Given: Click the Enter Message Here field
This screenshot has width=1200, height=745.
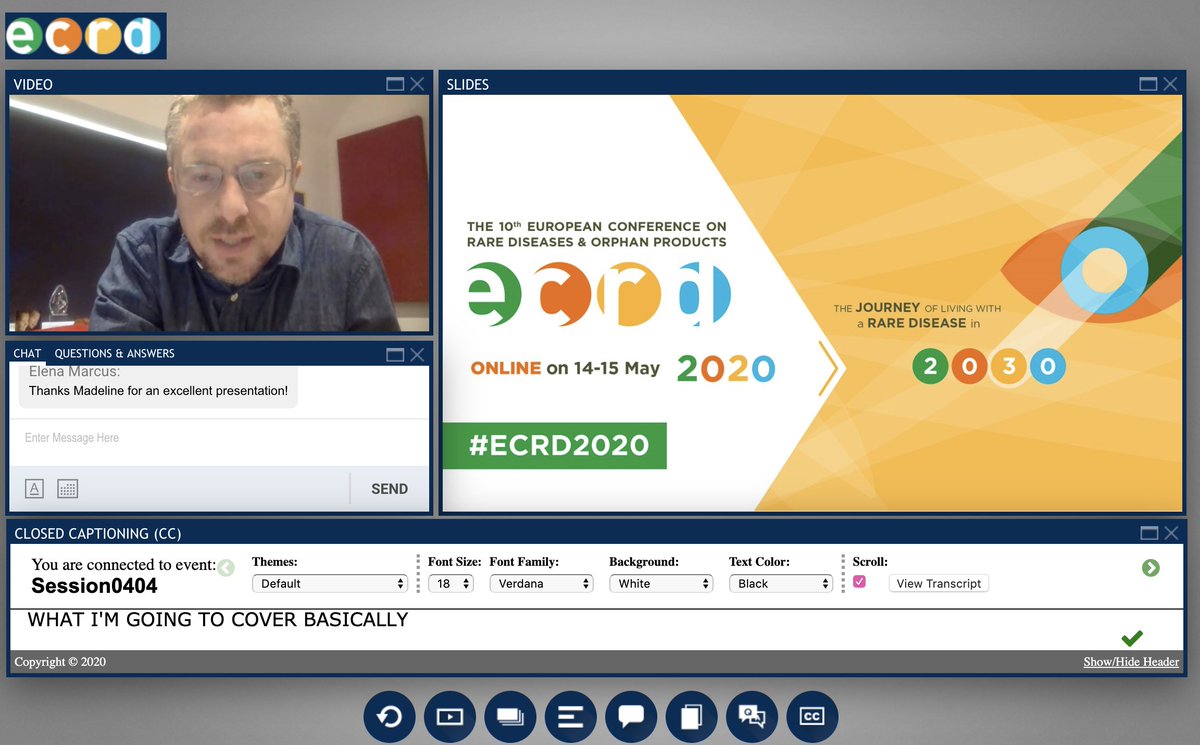Looking at the screenshot, I should pyautogui.click(x=220, y=438).
